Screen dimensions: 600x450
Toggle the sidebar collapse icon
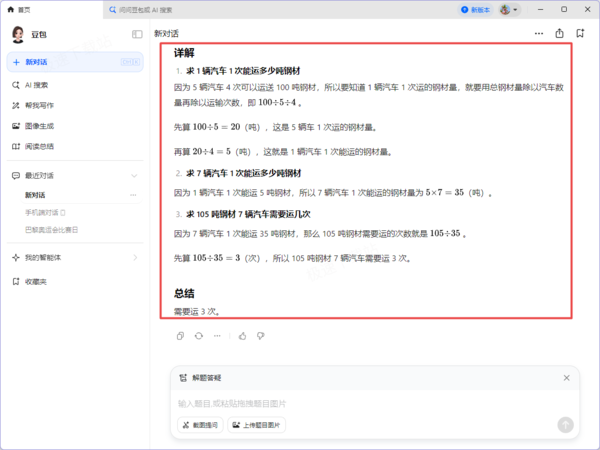click(x=137, y=34)
